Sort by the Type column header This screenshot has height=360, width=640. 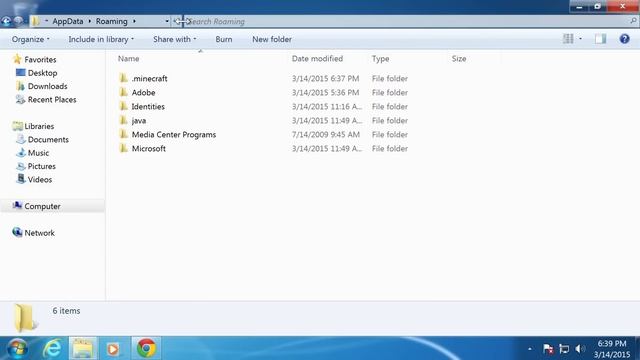click(380, 58)
